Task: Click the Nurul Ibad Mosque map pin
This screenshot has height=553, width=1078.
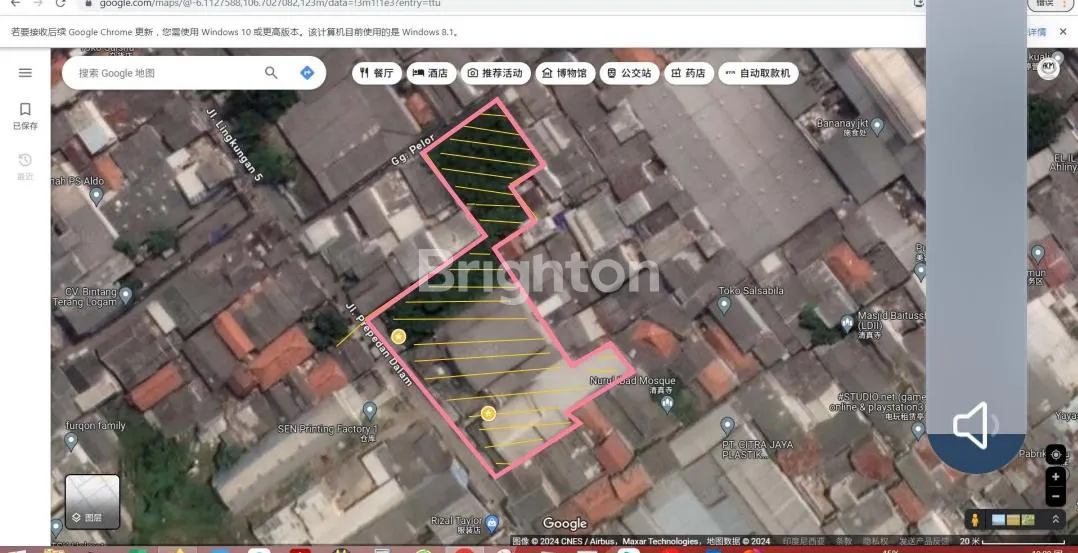Action: 667,402
